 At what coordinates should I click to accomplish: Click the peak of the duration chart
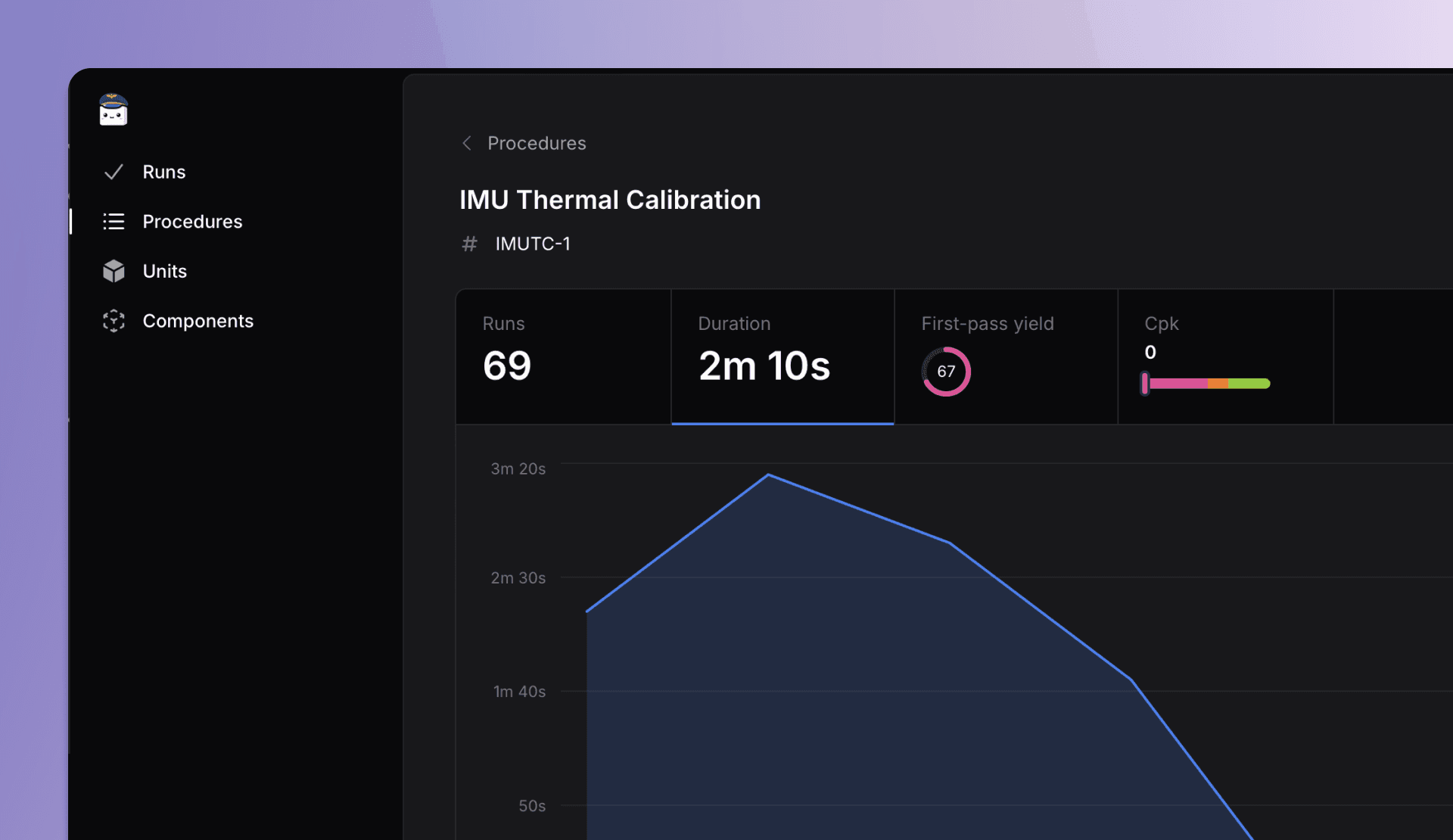tap(769, 474)
